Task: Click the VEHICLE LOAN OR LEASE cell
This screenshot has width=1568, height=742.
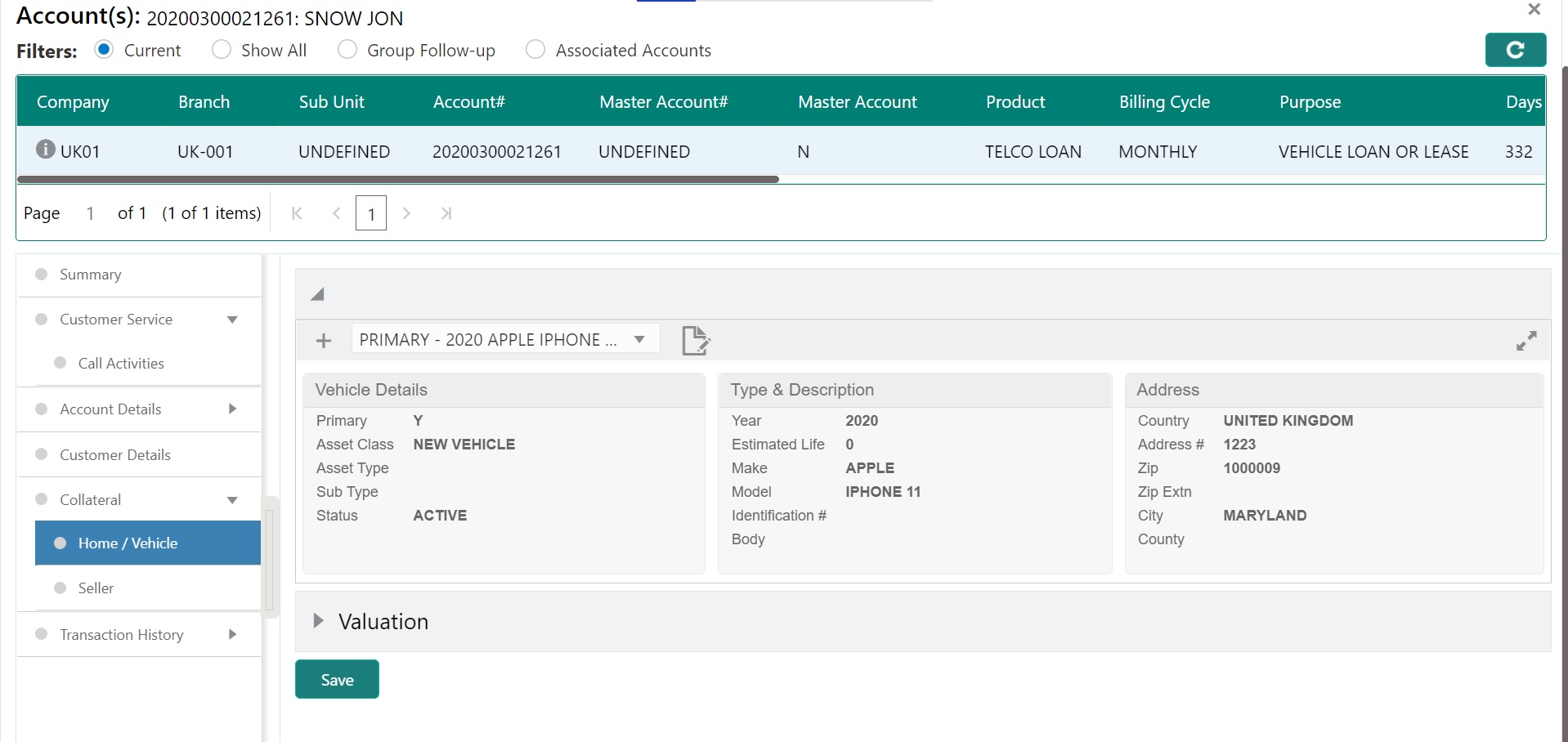Action: tap(1373, 151)
